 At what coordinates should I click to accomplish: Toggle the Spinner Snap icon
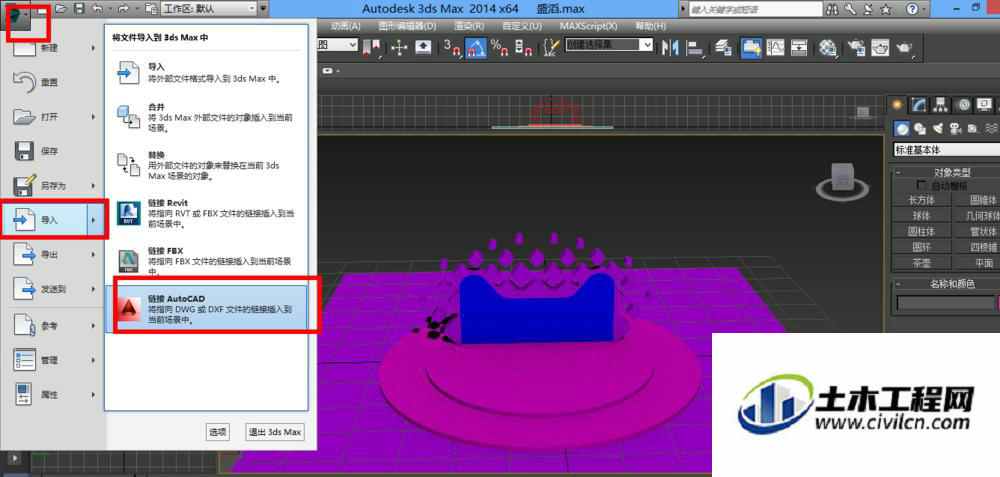pyautogui.click(x=523, y=48)
